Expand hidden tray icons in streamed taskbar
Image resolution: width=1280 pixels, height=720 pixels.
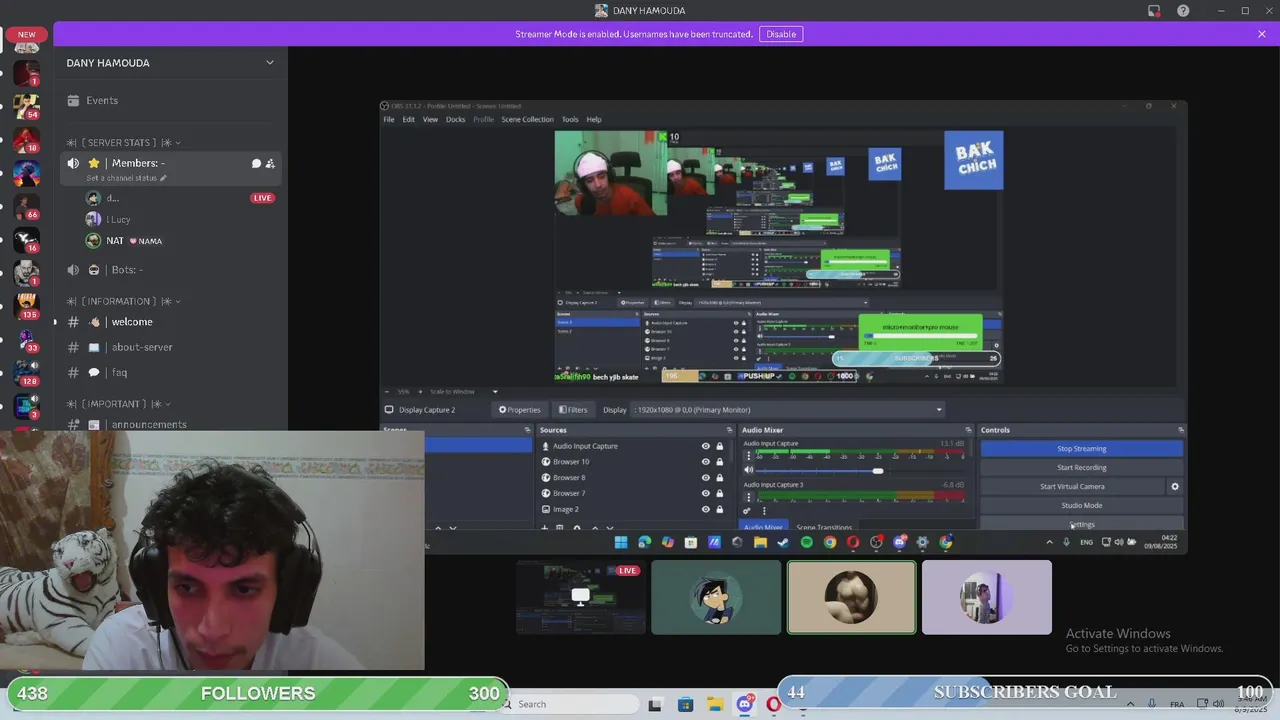[1049, 542]
